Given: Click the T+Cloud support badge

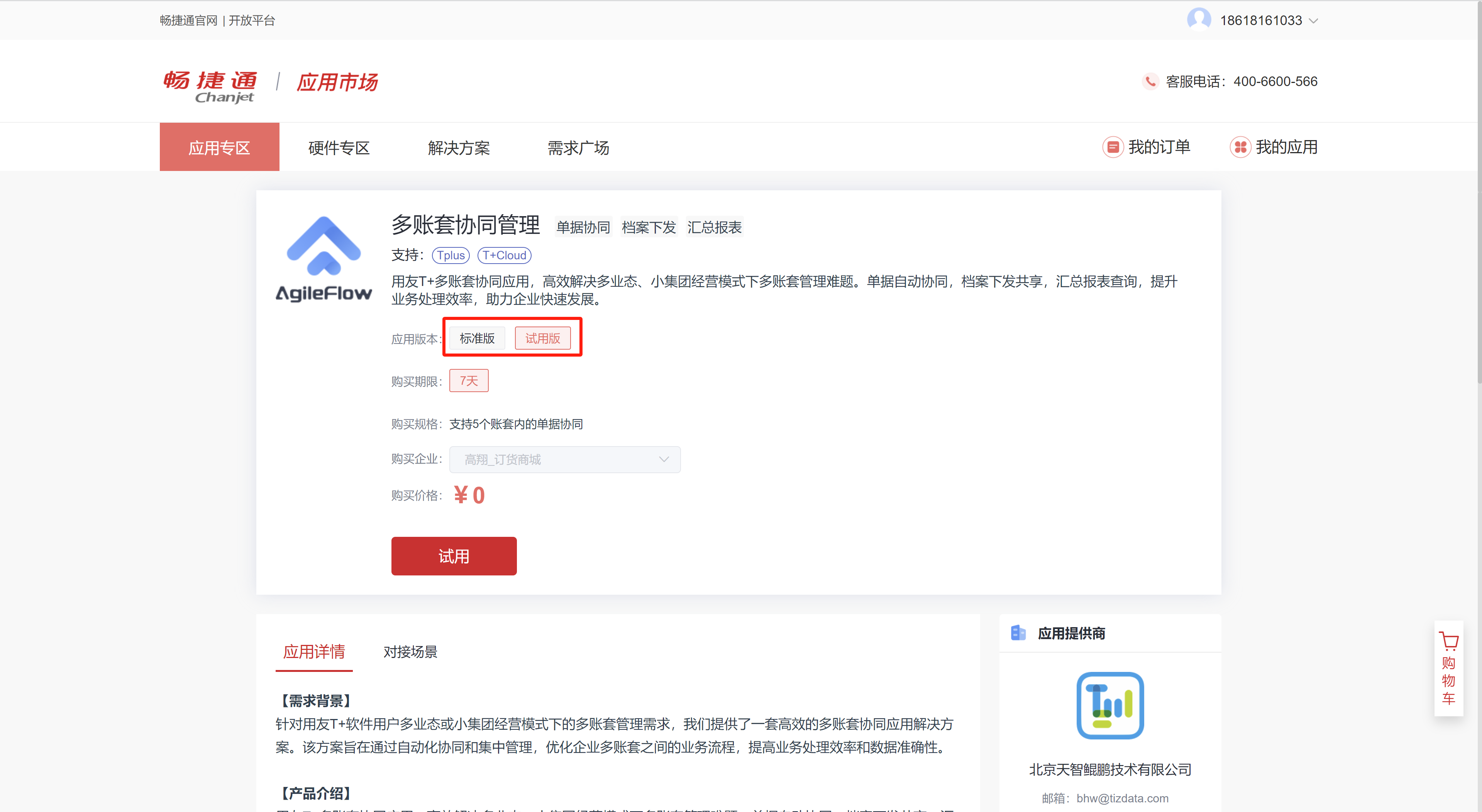Looking at the screenshot, I should point(504,255).
